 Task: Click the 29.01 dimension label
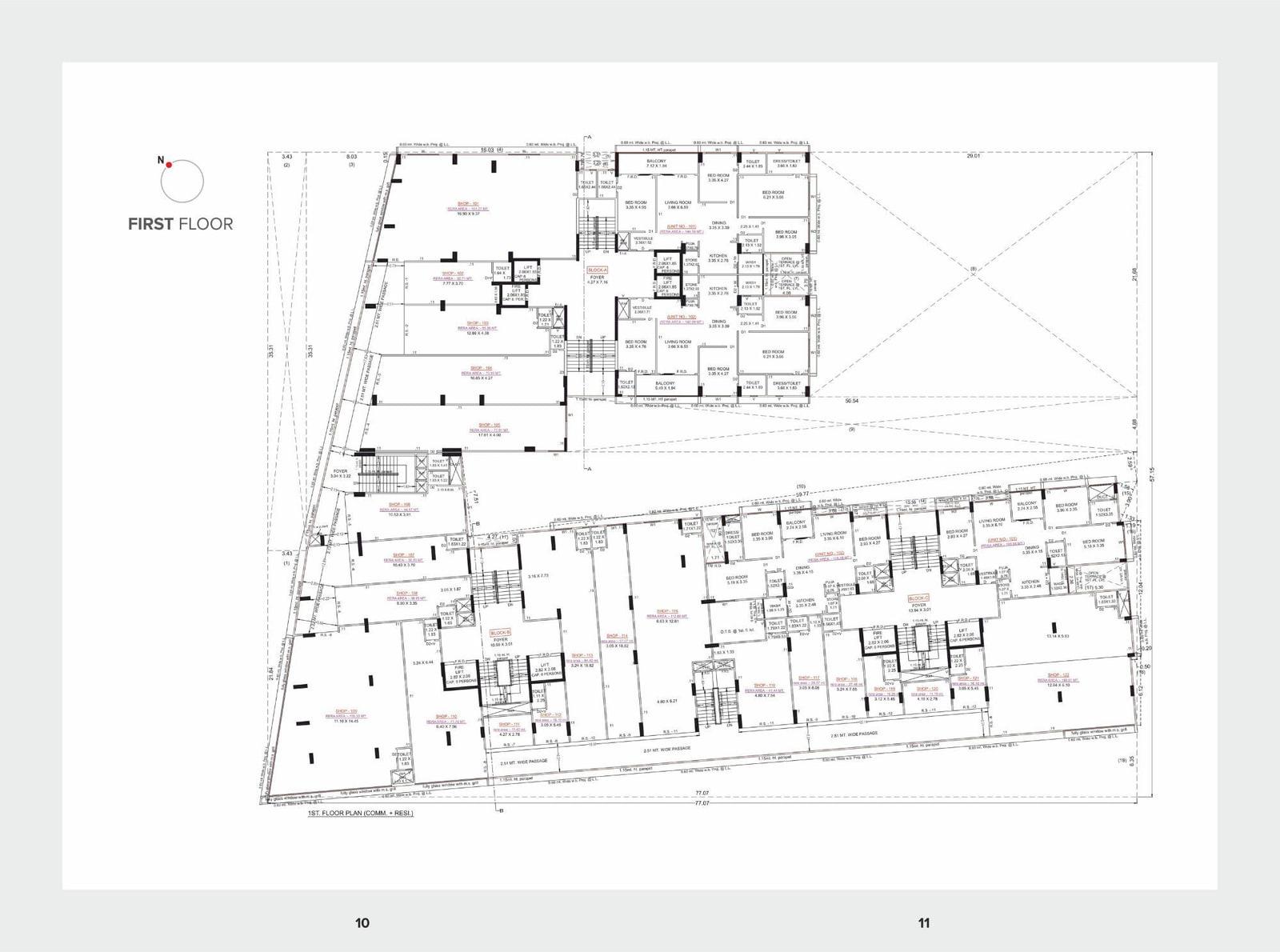[x=973, y=156]
